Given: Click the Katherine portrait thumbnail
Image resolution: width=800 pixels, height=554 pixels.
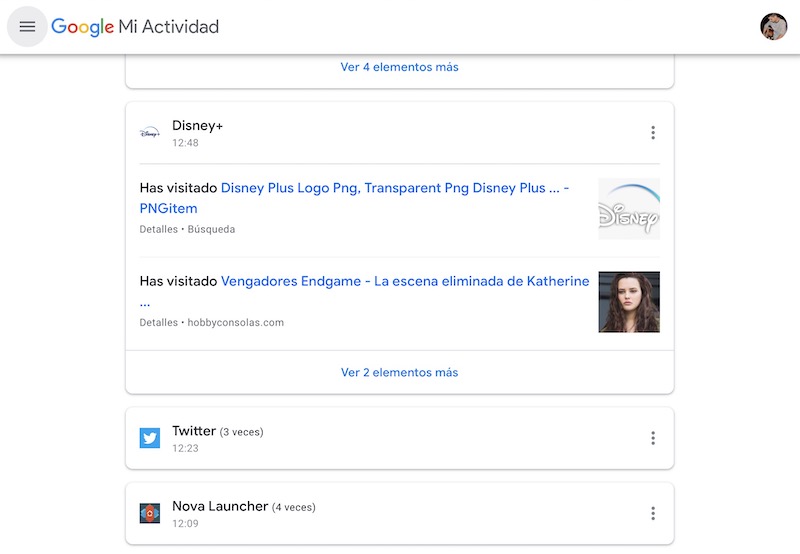Looking at the screenshot, I should coord(629,302).
